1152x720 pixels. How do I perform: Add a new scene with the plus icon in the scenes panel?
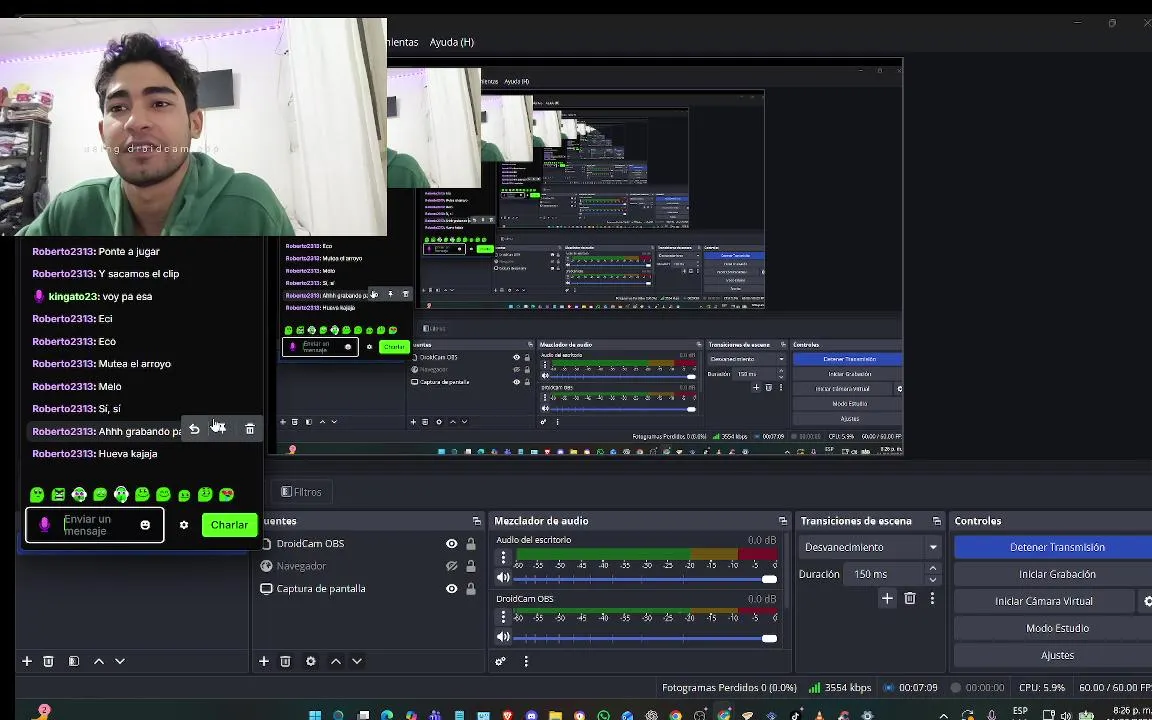[26, 661]
